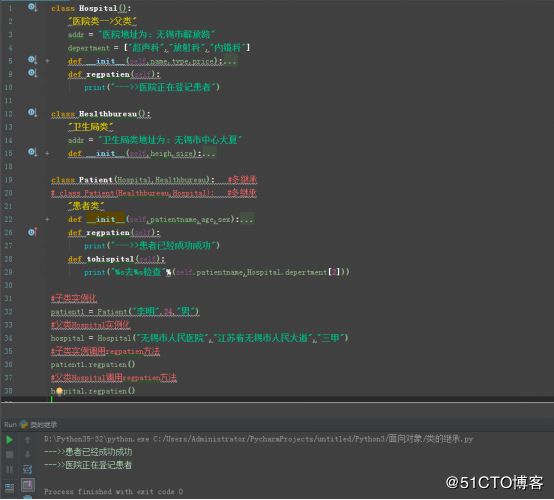This screenshot has width=554, height=500.
Task: Click the down arrow in Run panel
Action: 28,454
